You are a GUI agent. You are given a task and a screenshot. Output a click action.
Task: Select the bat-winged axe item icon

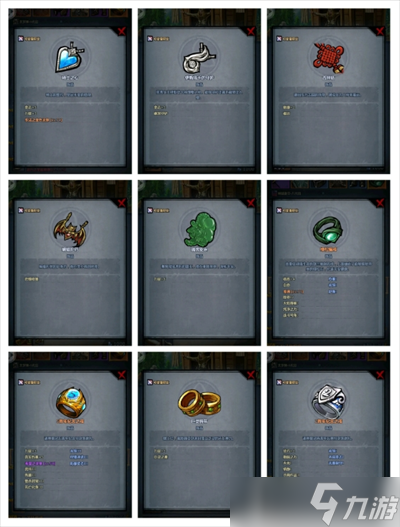70,230
